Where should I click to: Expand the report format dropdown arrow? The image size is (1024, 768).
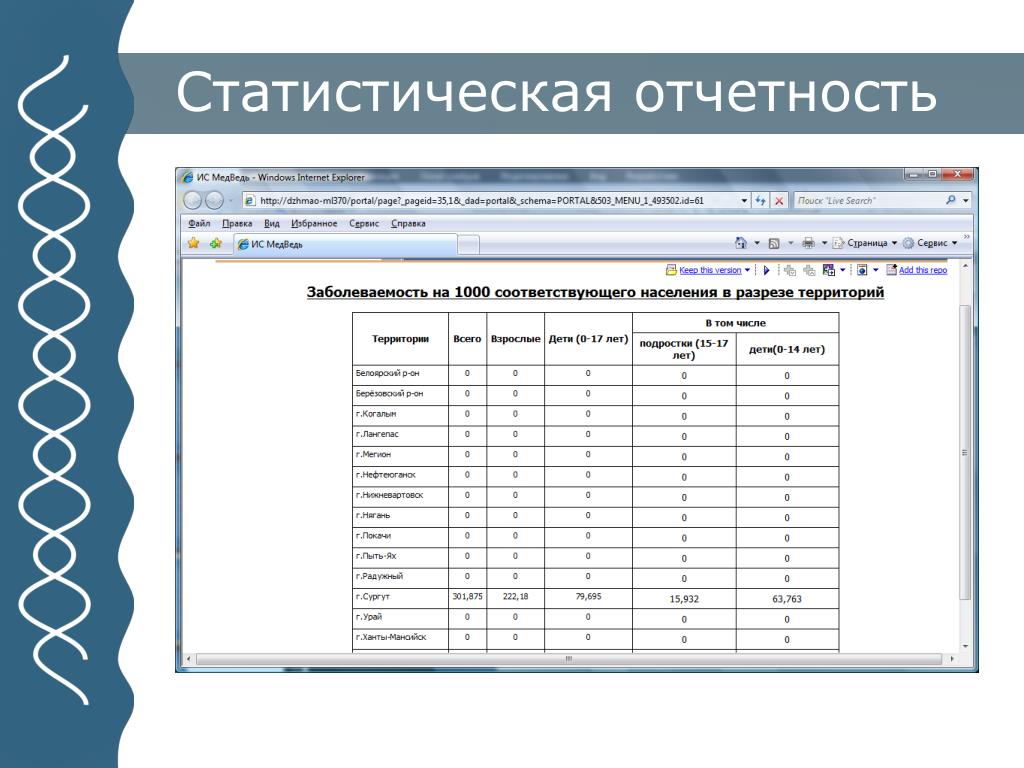[x=876, y=270]
